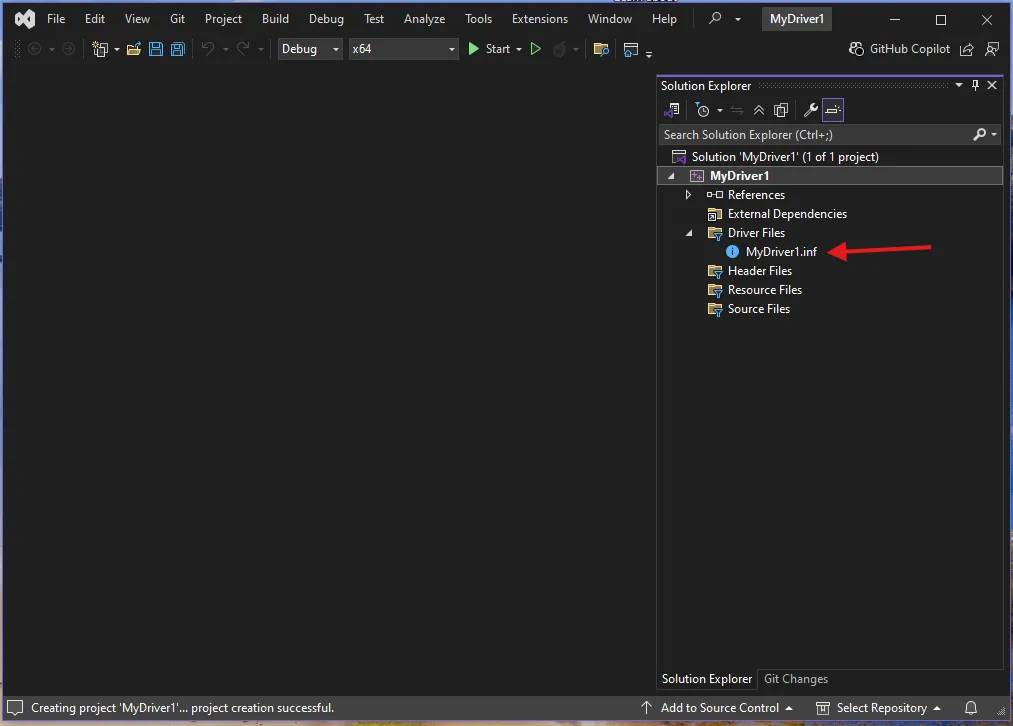Click the Save icon in toolbar
1013x726 pixels.
coord(156,49)
